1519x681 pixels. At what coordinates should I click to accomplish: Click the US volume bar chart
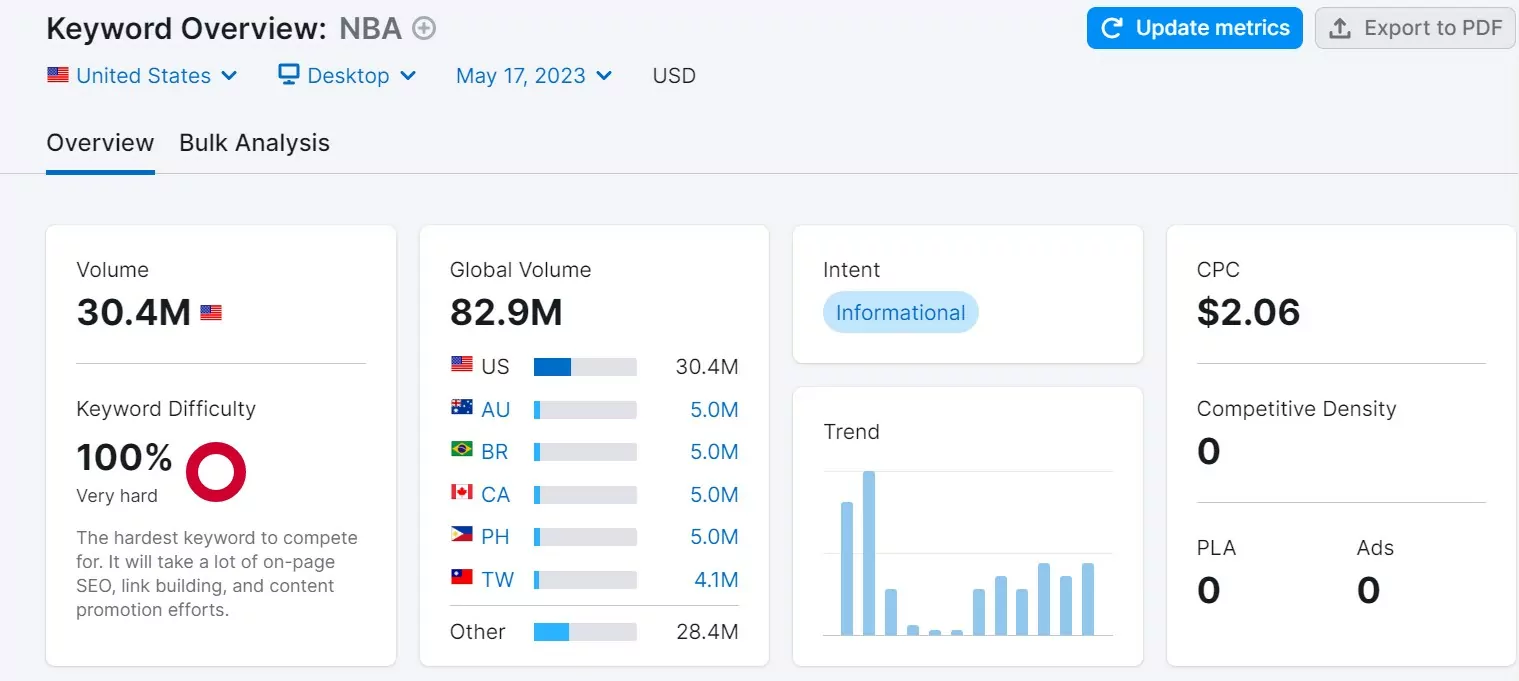pos(585,366)
